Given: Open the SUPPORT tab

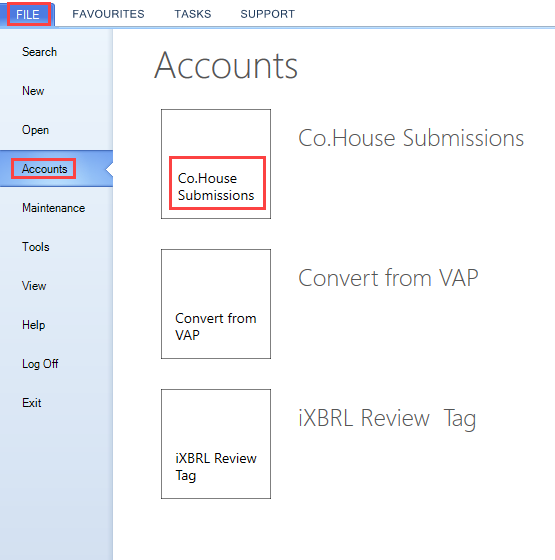Looking at the screenshot, I should pos(268,14).
